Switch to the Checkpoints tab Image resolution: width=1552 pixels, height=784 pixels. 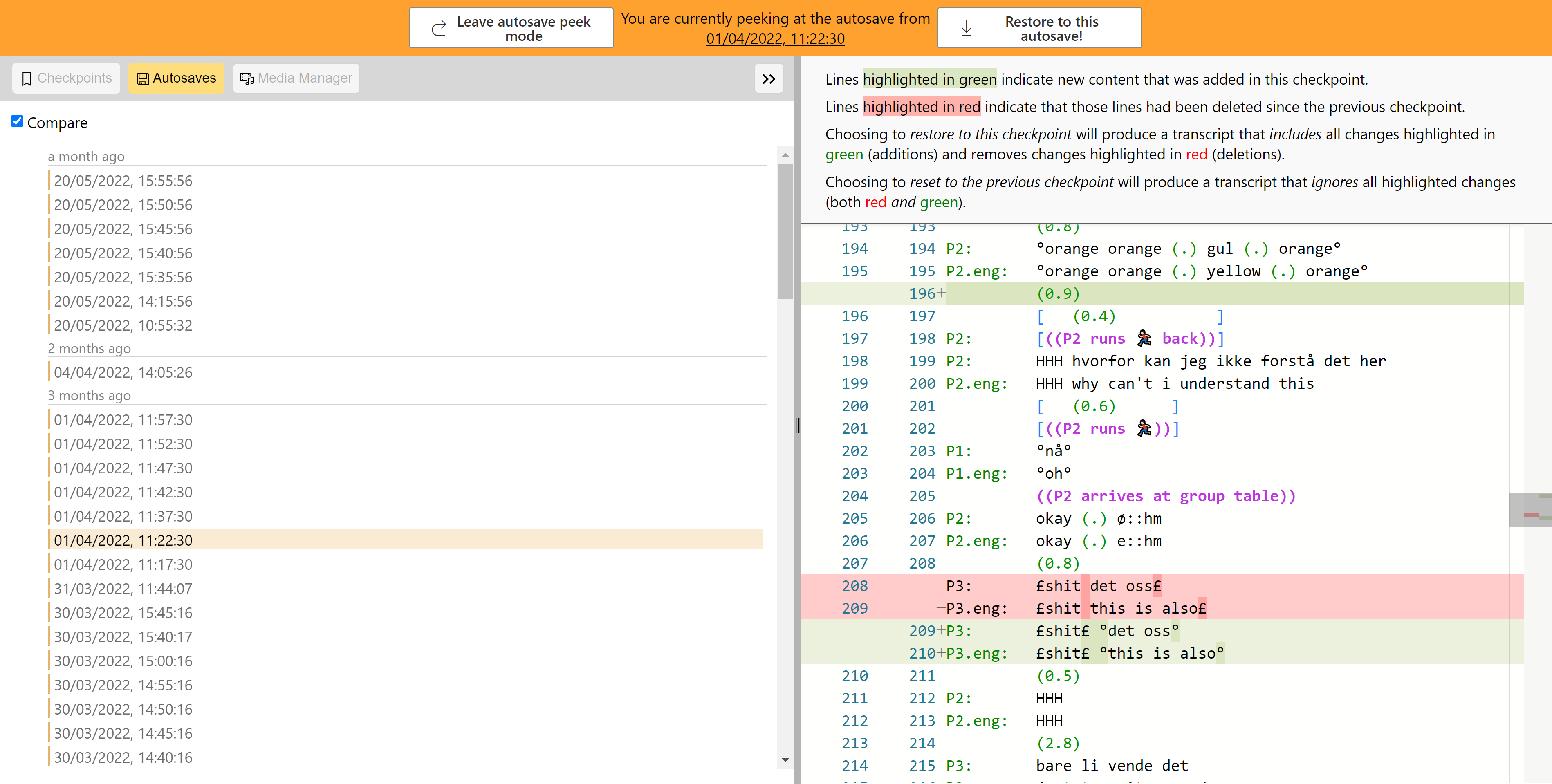point(66,78)
